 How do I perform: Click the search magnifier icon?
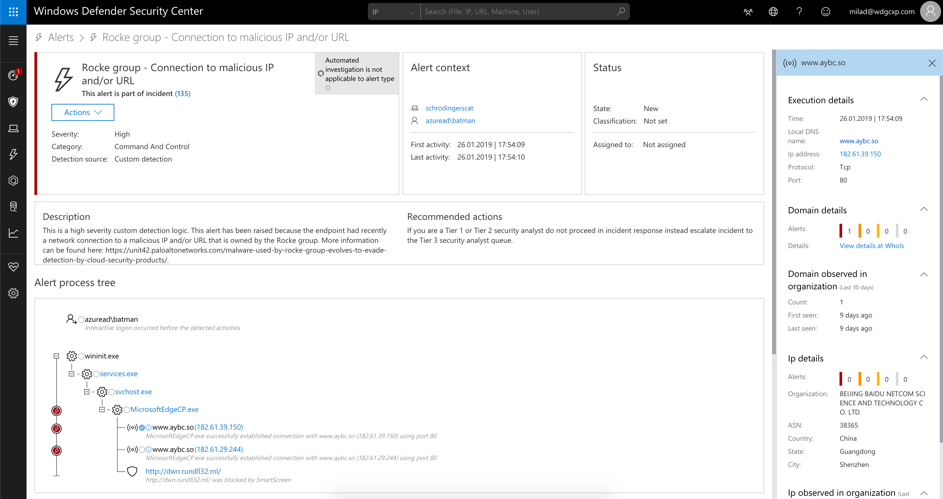pyautogui.click(x=621, y=11)
